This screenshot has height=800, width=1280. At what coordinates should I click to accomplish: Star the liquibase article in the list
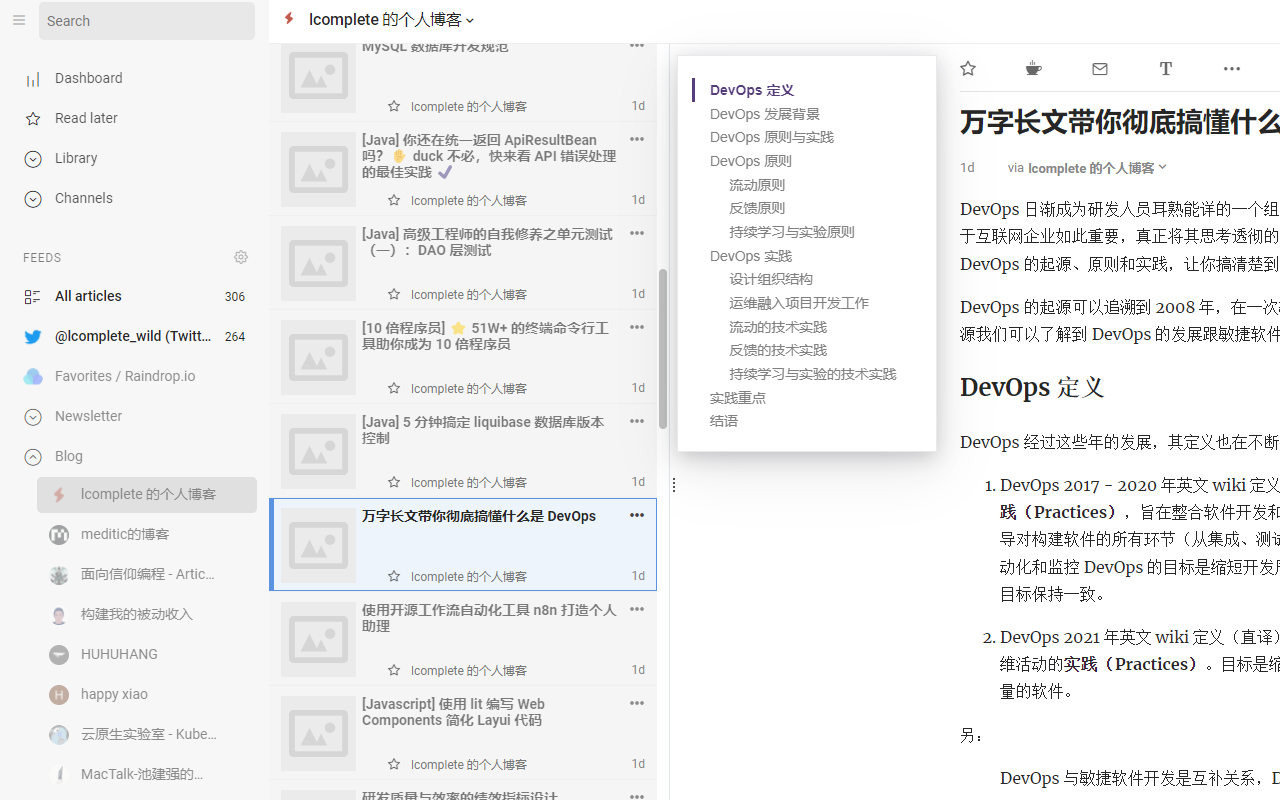[395, 482]
